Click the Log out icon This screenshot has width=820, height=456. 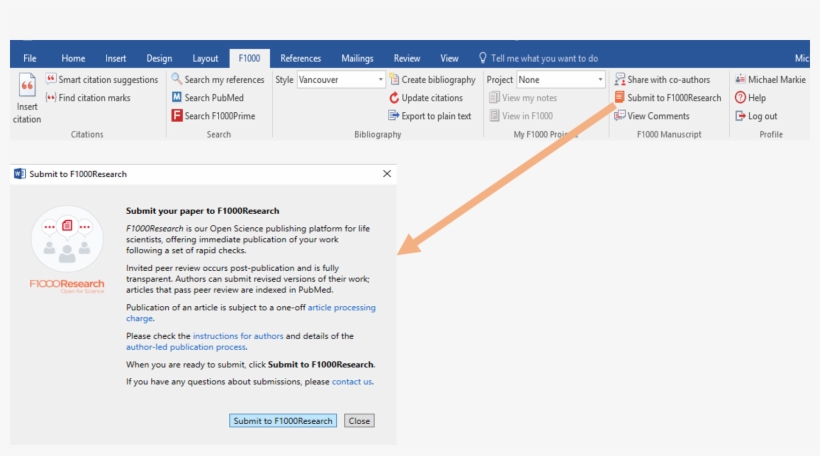[x=740, y=116]
